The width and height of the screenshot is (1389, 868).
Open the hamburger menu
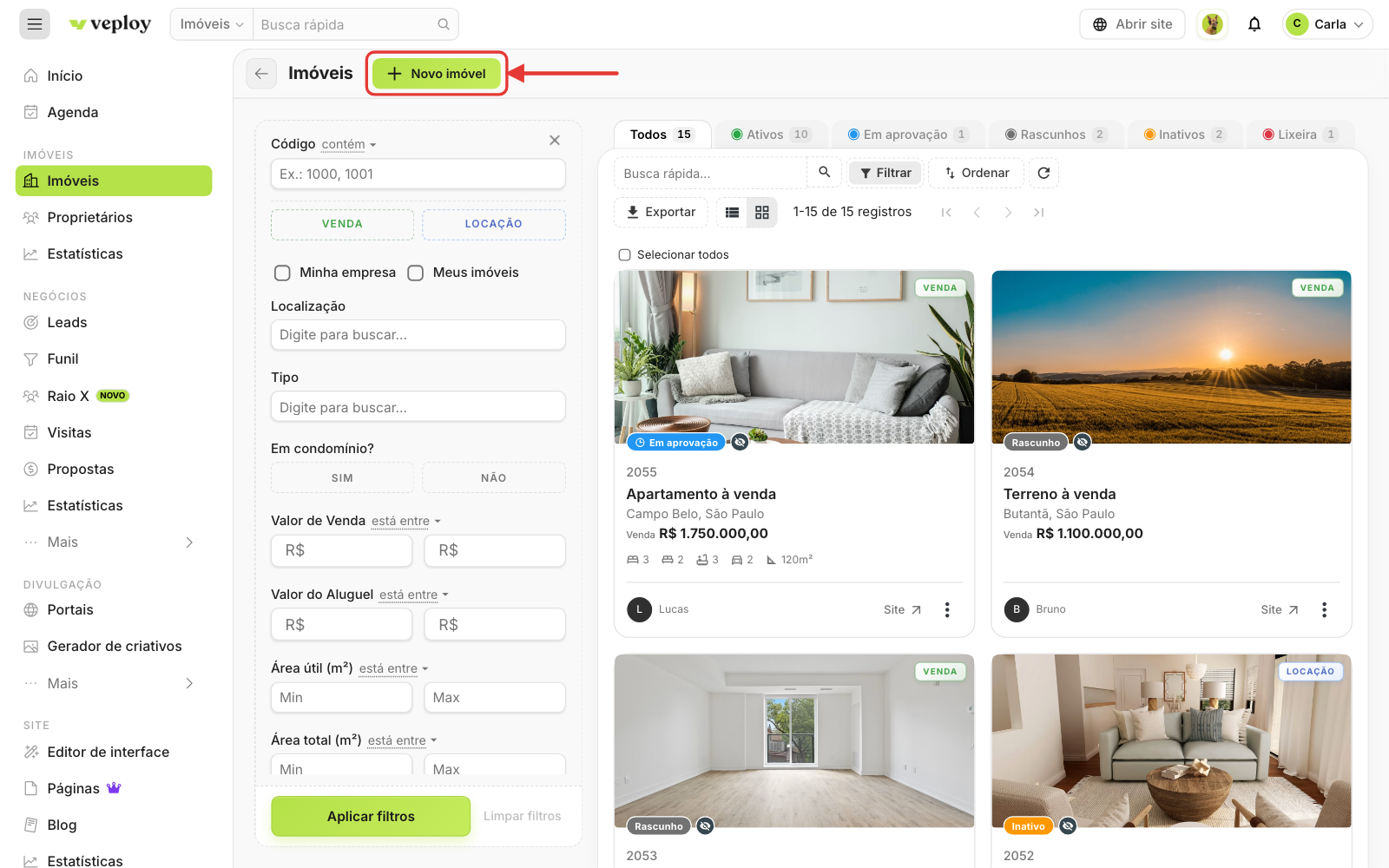[35, 24]
